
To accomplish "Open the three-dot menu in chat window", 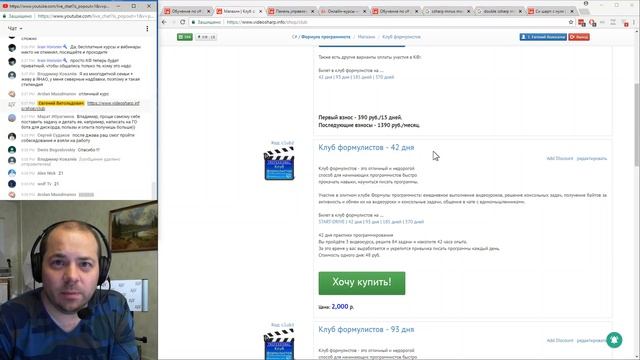I will point(147,29).
